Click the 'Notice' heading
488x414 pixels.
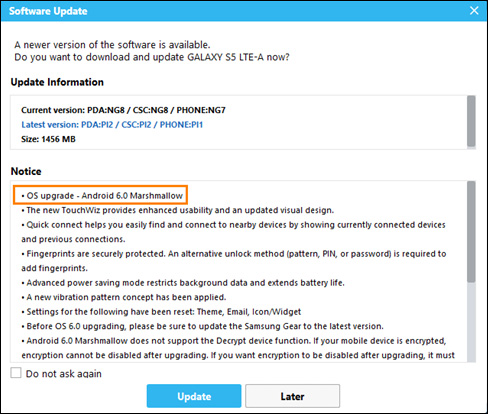coord(26,171)
